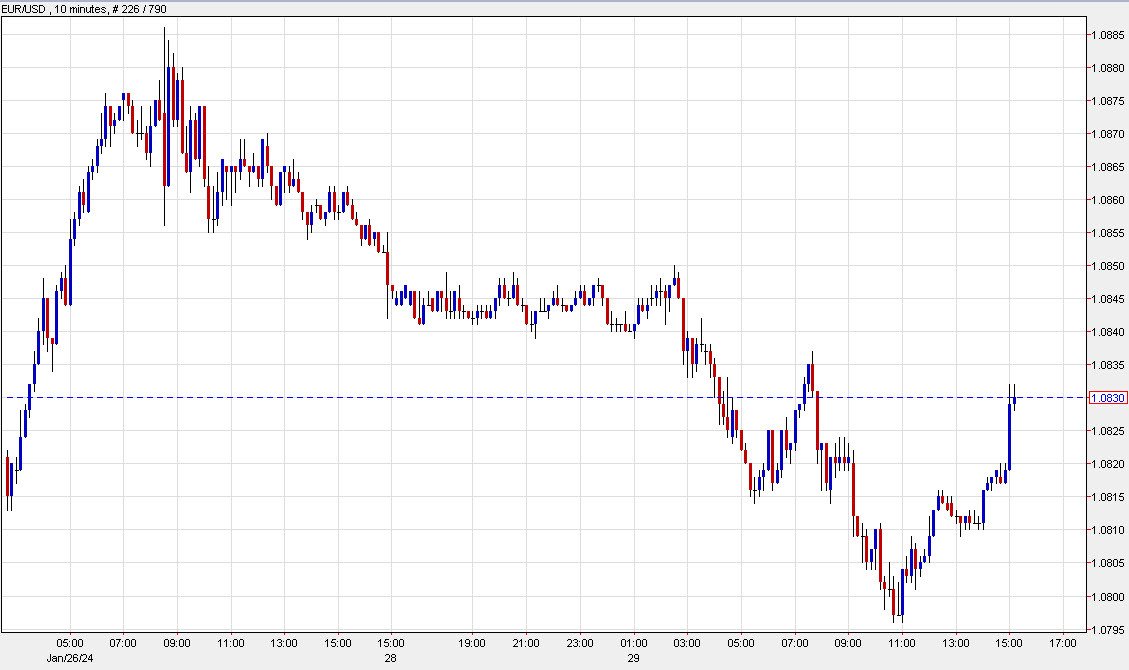Select the 1.0880 price axis label
The width and height of the screenshot is (1129, 670).
1107,68
